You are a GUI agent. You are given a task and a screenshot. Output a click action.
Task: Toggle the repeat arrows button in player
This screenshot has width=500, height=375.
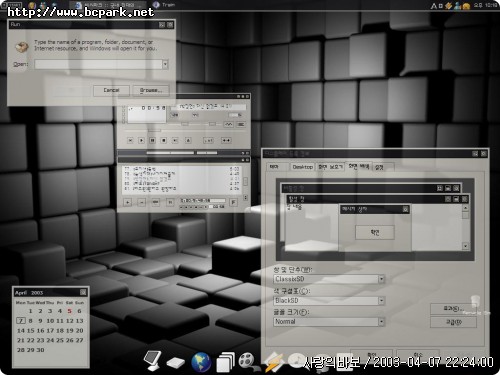tap(226, 141)
